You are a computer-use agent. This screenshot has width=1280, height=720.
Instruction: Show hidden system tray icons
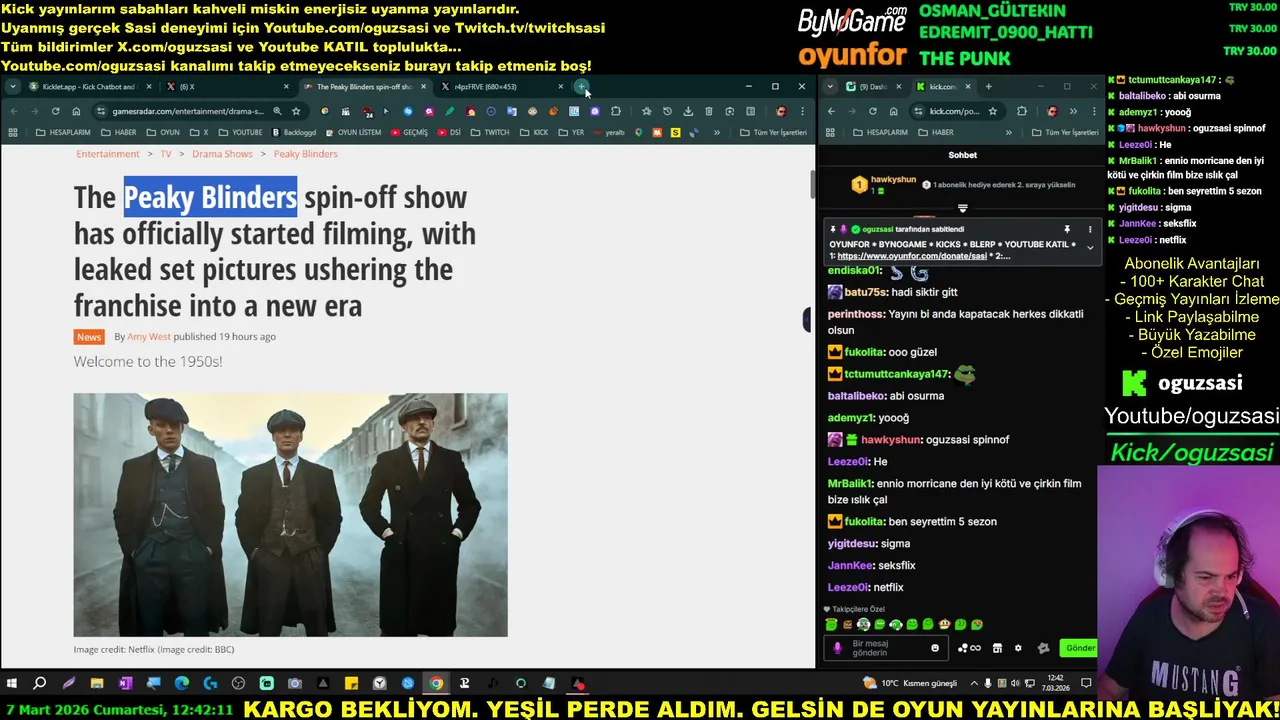coord(975,683)
